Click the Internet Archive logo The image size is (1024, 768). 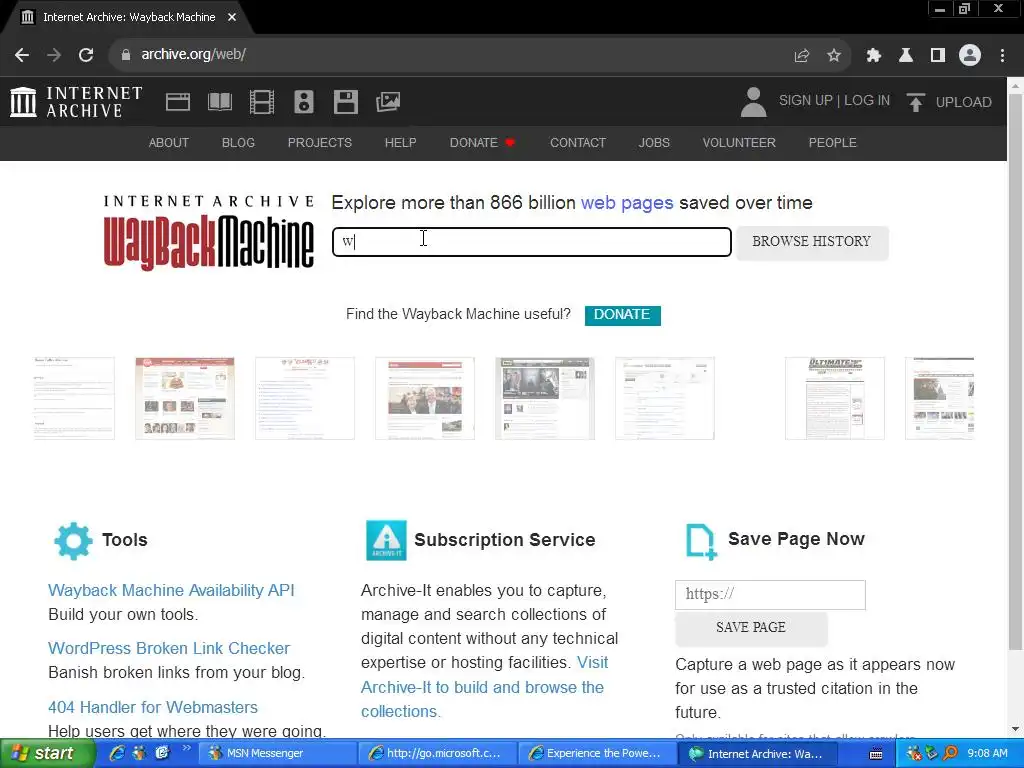click(76, 102)
